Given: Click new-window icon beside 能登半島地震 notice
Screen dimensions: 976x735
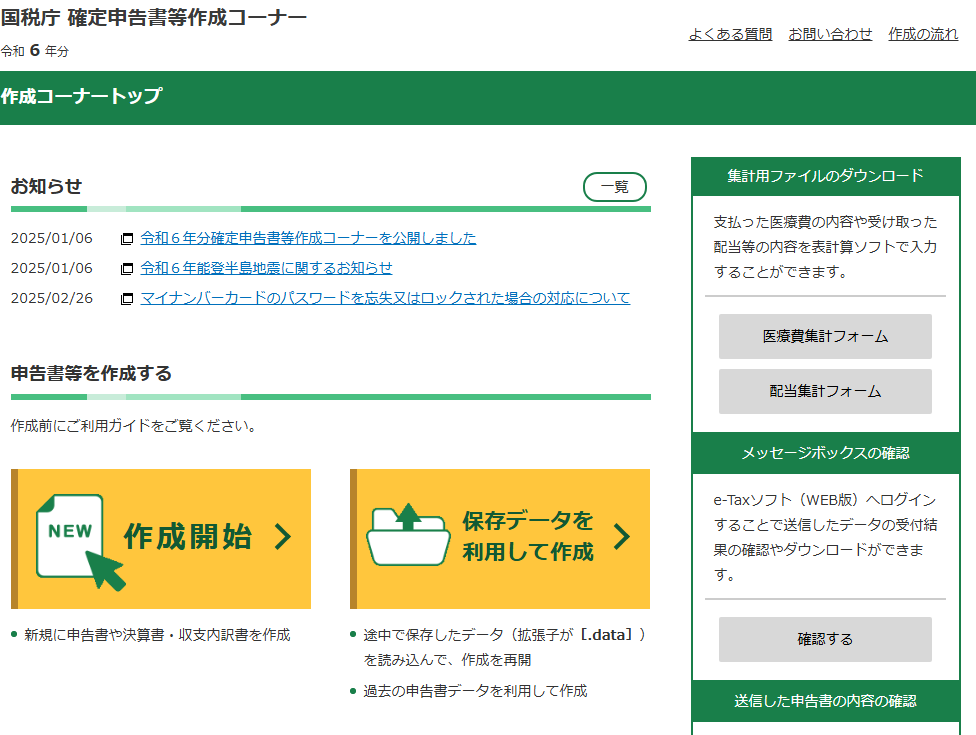Looking at the screenshot, I should click(x=127, y=269).
